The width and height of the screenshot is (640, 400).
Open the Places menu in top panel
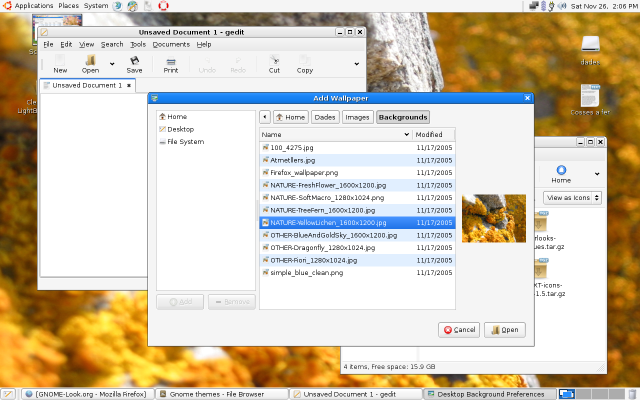pos(69,6)
